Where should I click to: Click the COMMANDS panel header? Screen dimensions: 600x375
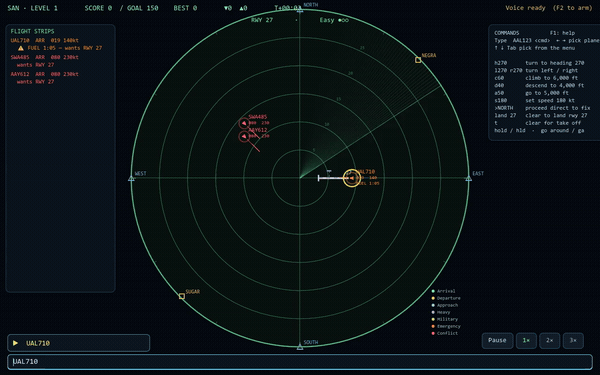pos(507,33)
